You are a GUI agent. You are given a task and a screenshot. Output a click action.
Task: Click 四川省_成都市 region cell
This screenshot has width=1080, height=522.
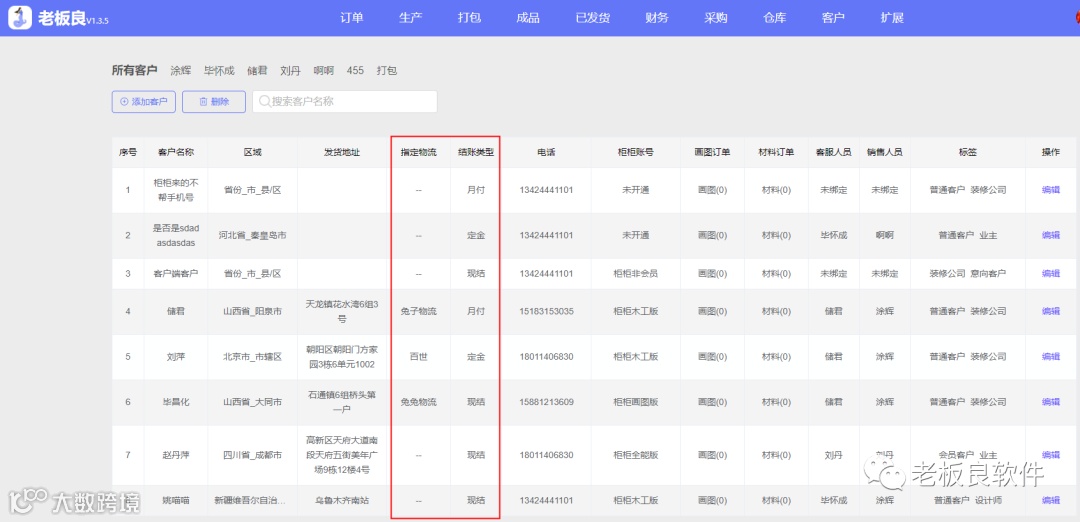point(253,455)
